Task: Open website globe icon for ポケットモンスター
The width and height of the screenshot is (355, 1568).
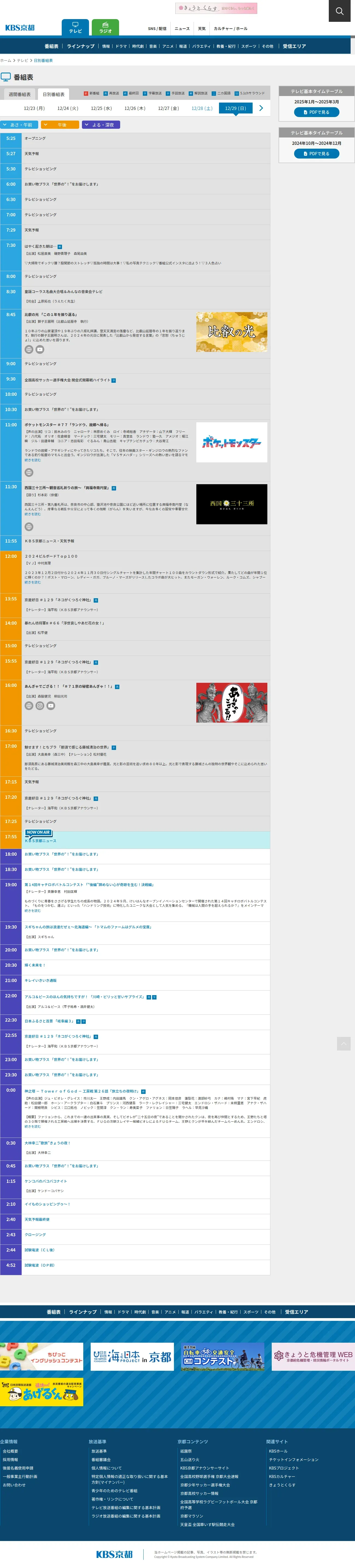Action: 29,472
